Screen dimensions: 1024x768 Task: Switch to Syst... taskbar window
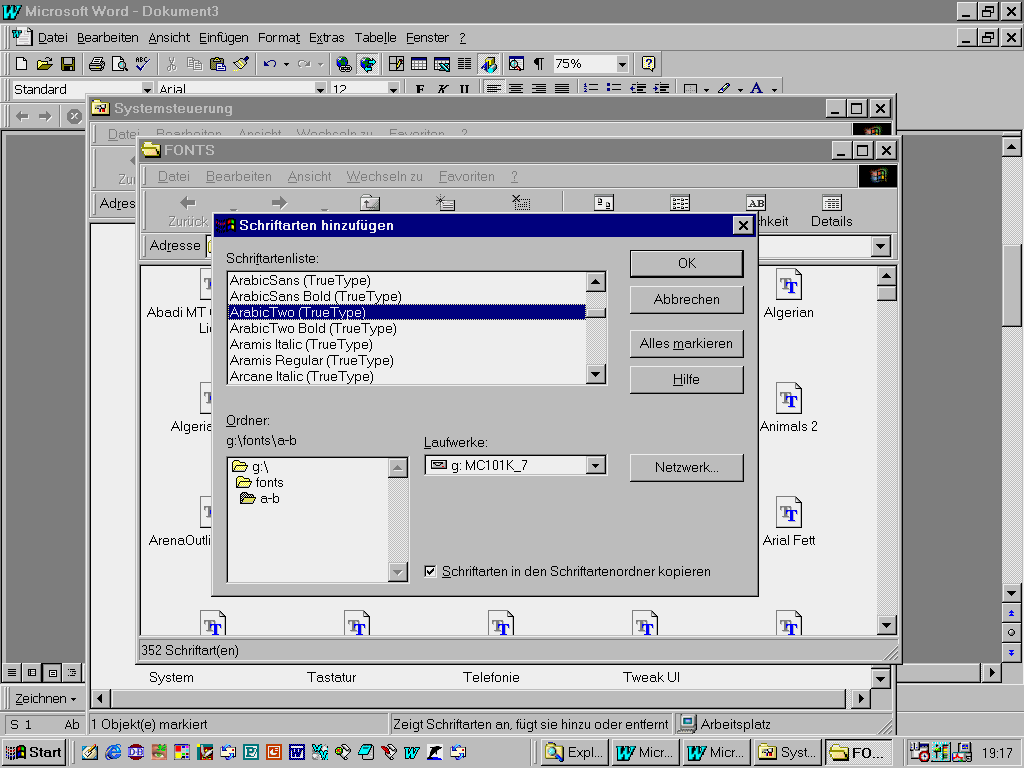coord(787,752)
